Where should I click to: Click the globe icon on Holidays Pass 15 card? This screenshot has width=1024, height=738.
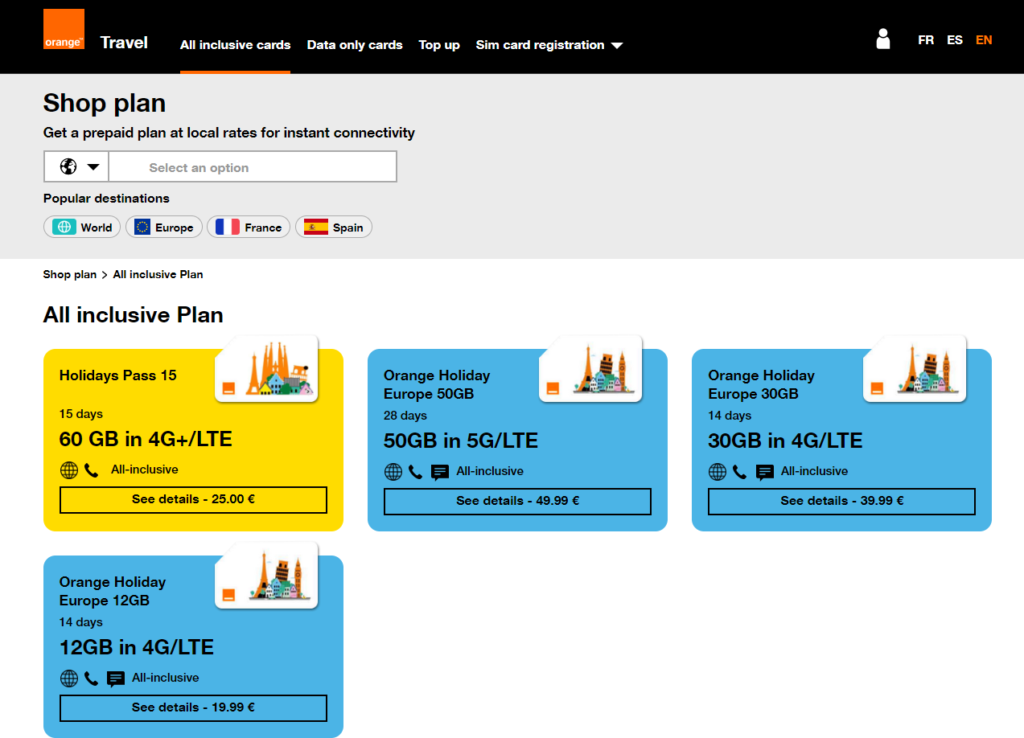[69, 470]
